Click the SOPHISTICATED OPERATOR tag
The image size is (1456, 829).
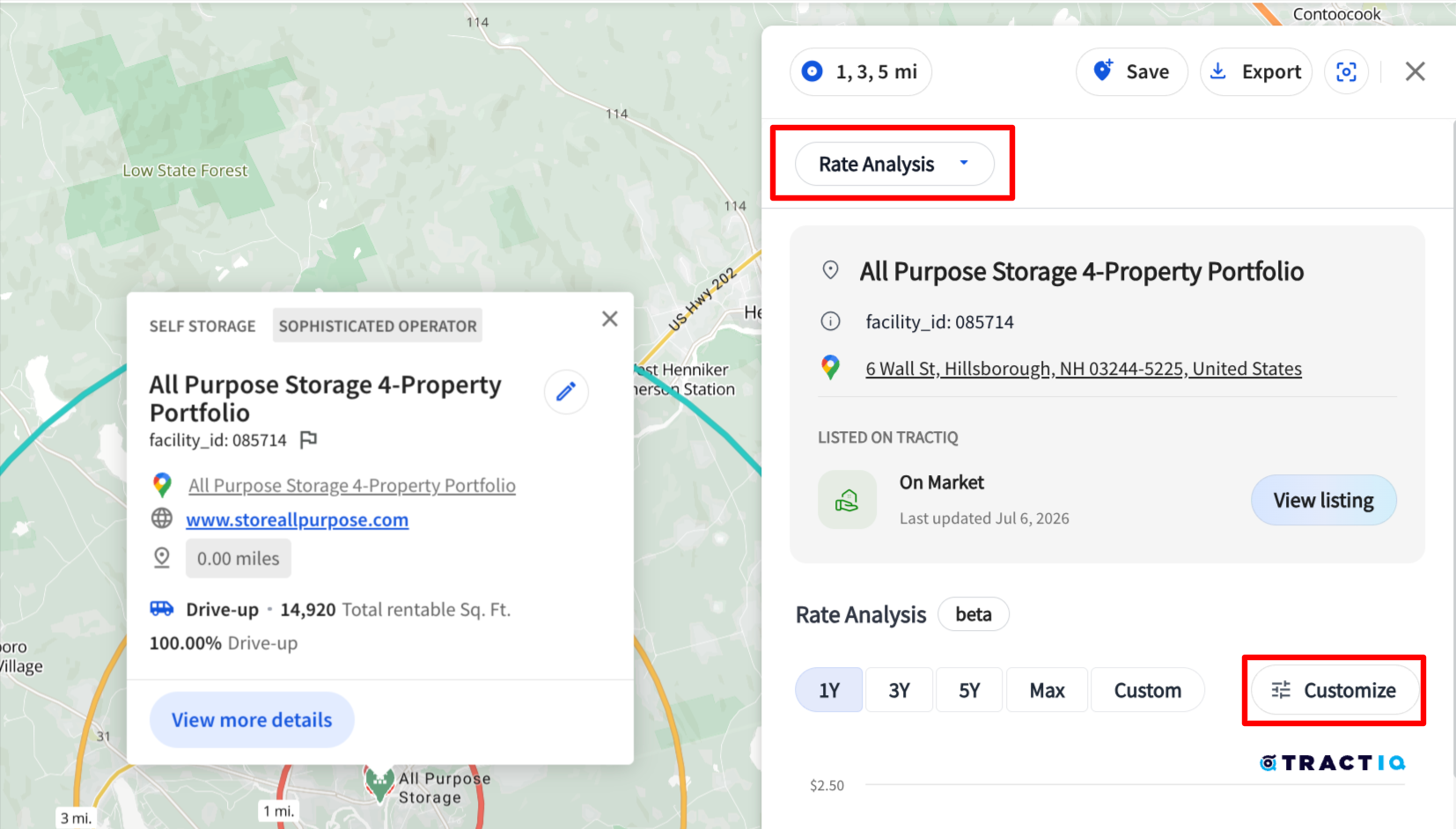tap(378, 326)
